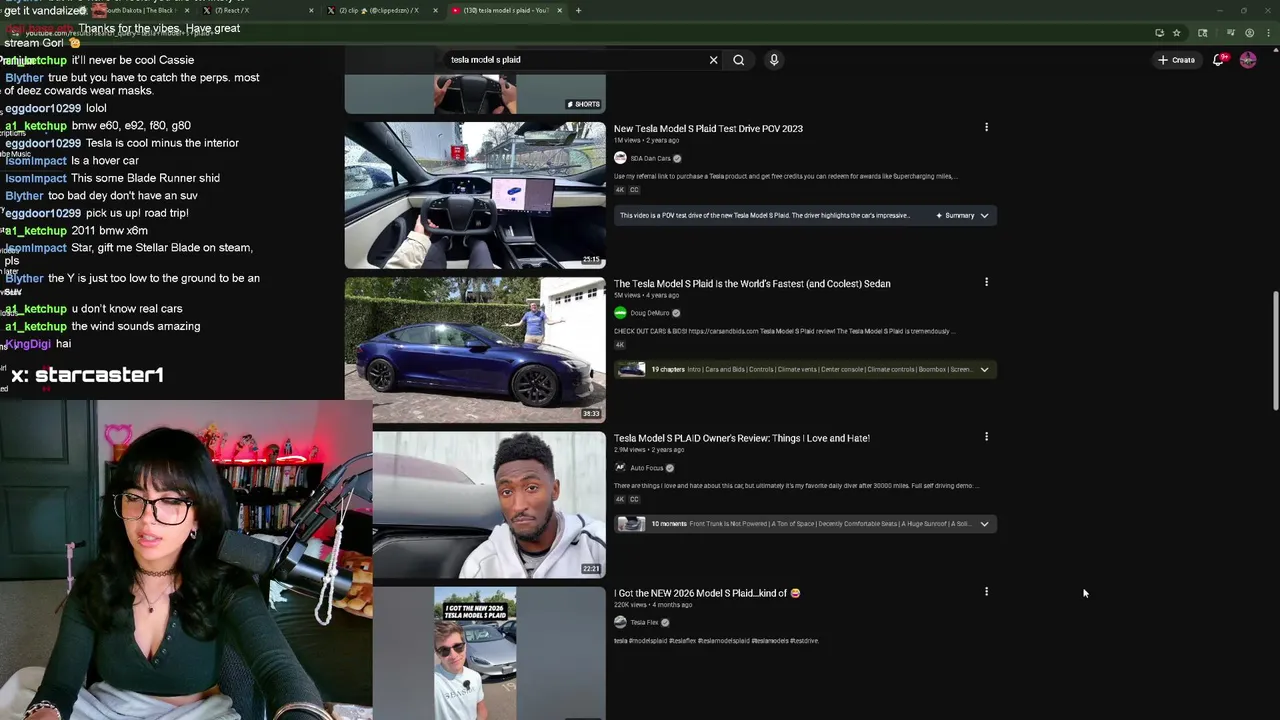Open more options for Test Drive POV video
Viewport: 1280px width, 720px height.
click(x=986, y=127)
